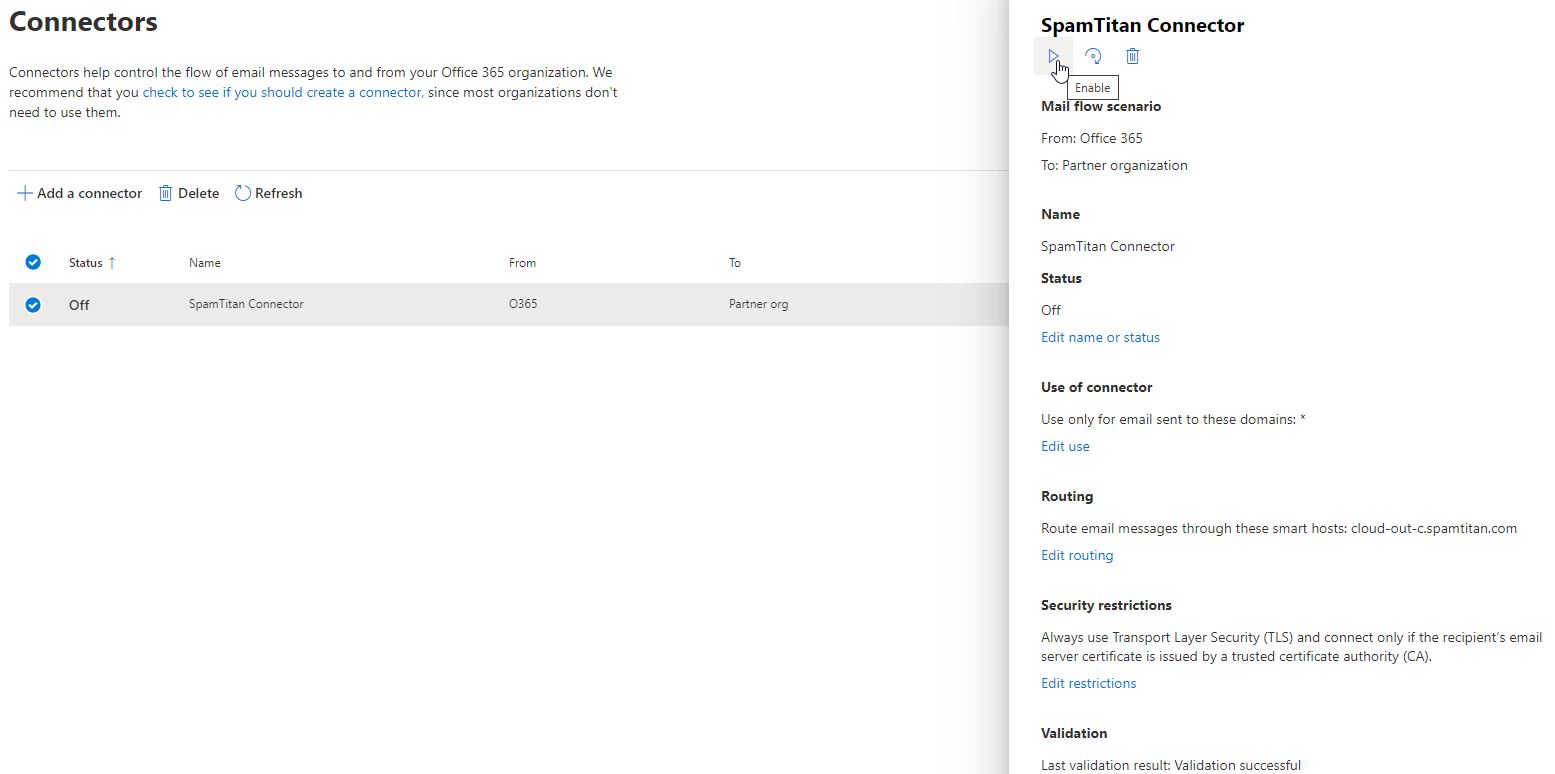Click 'From: Office 365' text in panel

point(1091,138)
